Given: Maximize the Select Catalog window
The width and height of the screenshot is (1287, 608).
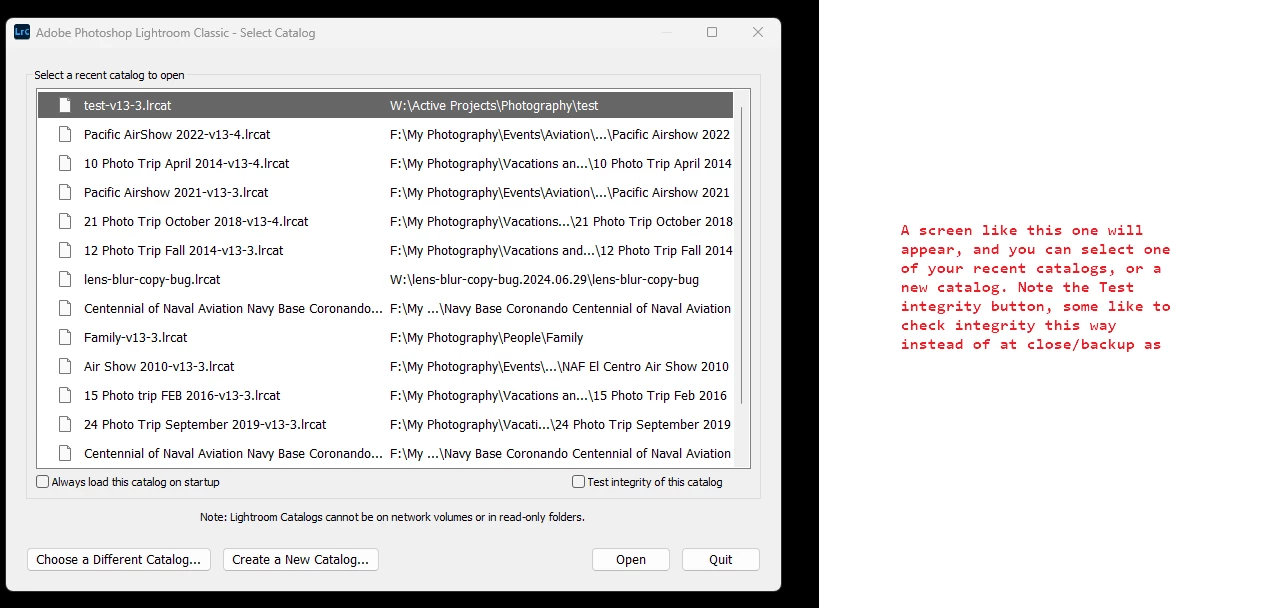Looking at the screenshot, I should (712, 32).
